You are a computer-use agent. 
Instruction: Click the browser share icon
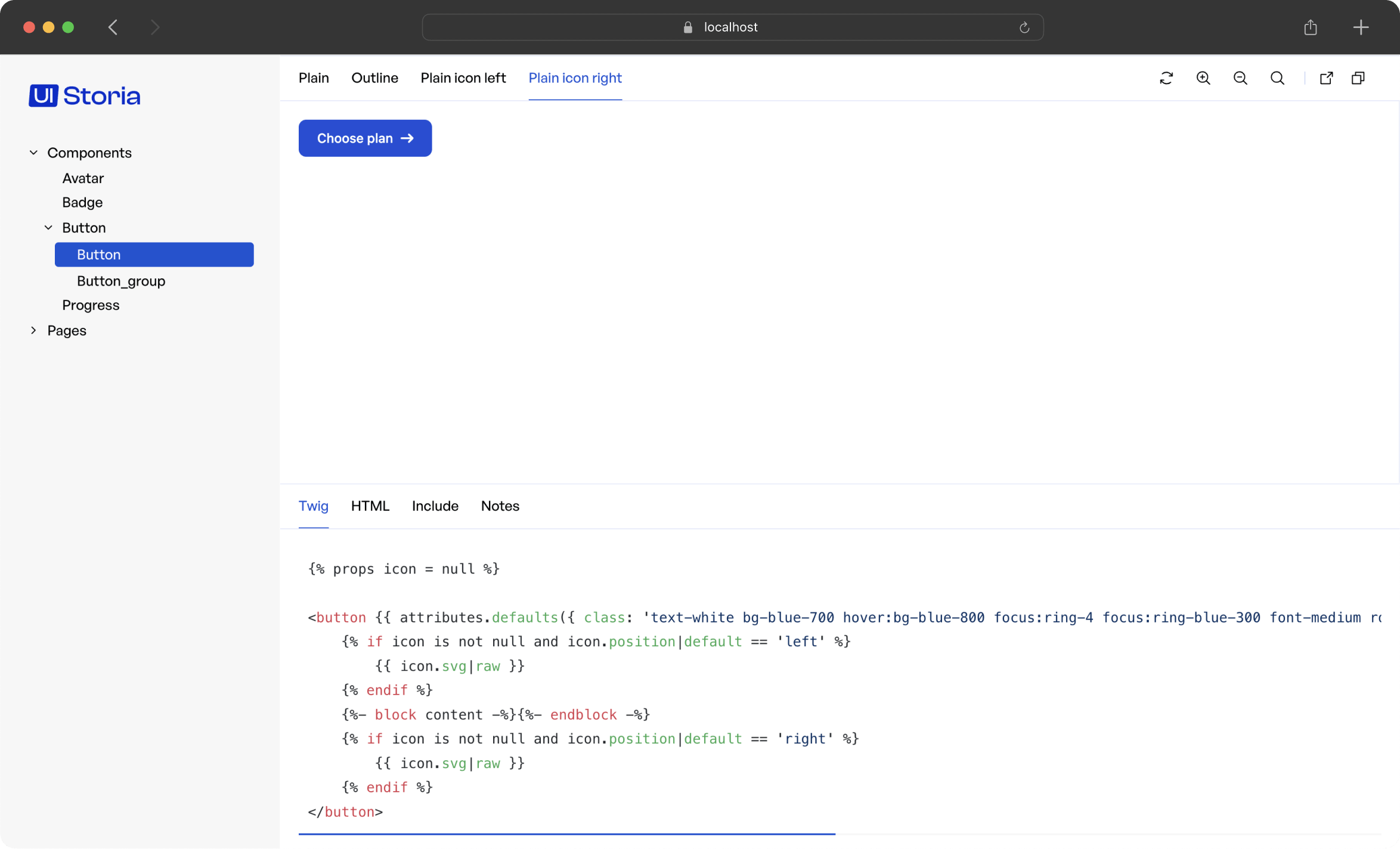pyautogui.click(x=1310, y=27)
